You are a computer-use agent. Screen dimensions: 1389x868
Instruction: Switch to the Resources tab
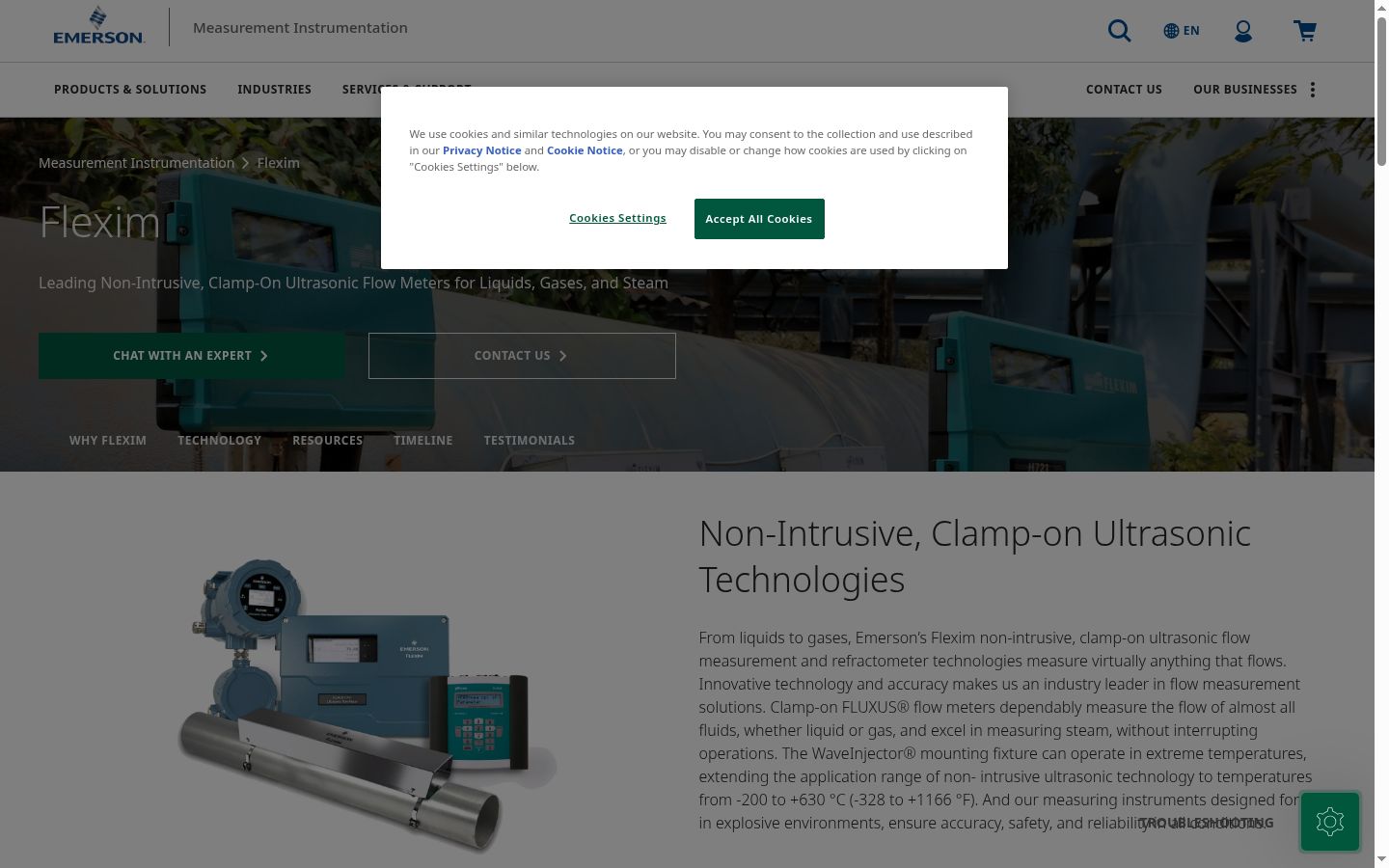click(x=328, y=441)
